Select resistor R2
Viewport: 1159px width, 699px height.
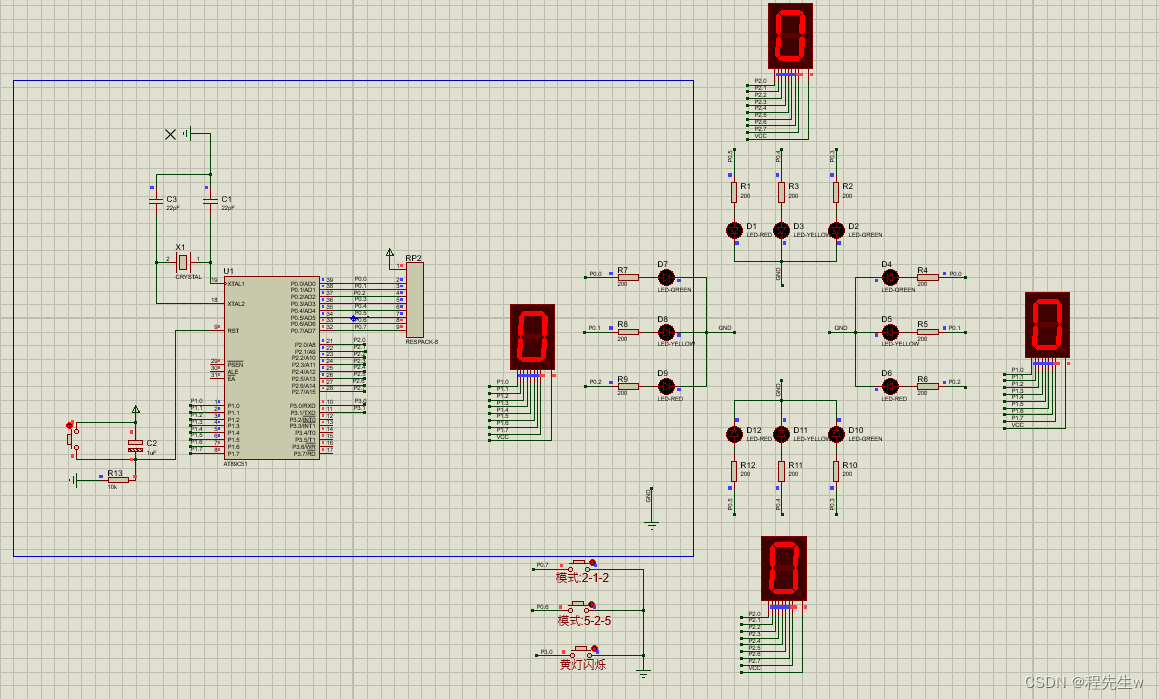[836, 192]
